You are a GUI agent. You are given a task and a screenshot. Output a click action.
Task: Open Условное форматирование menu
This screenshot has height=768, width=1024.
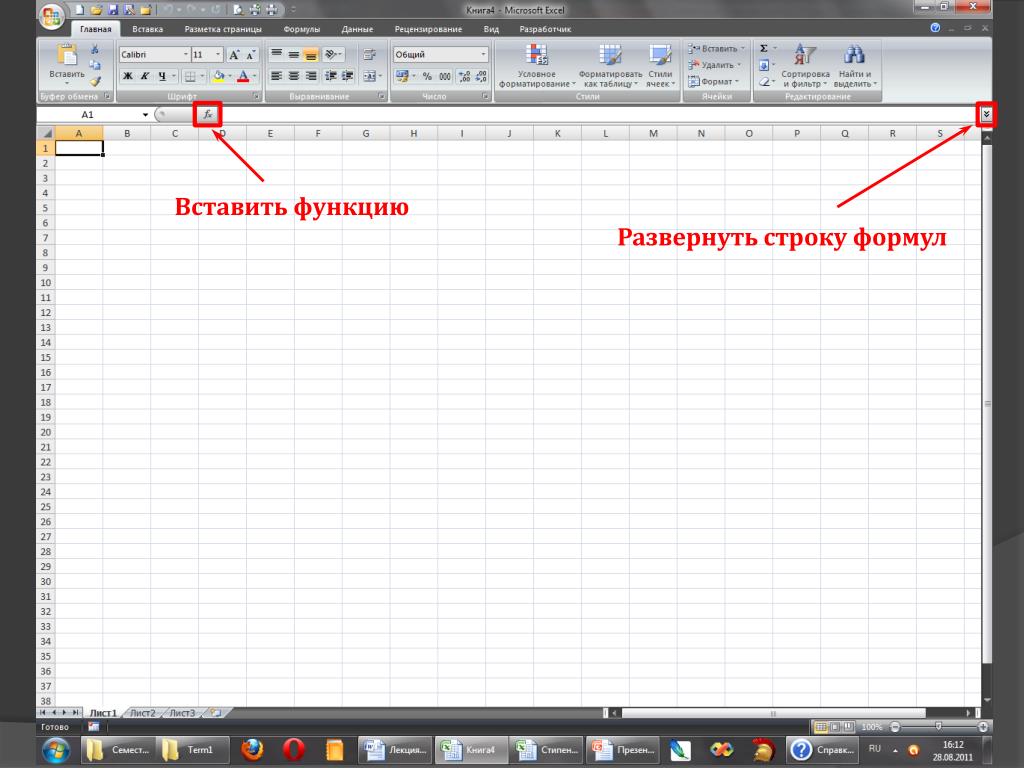click(x=537, y=66)
